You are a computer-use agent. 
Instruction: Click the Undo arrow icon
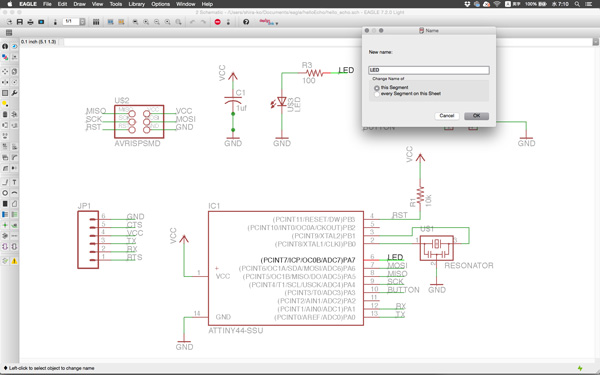point(192,22)
